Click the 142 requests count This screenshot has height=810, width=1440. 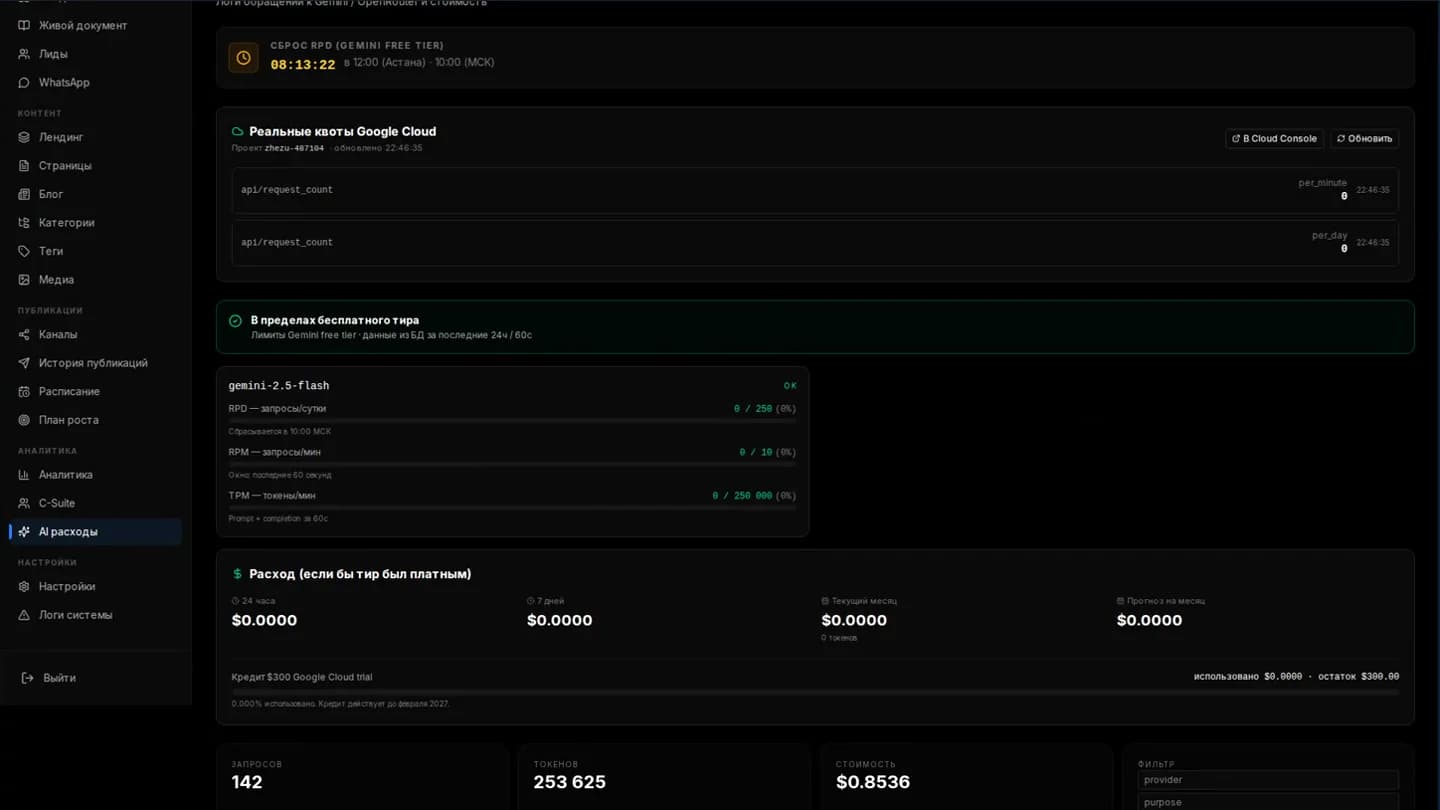click(x=247, y=782)
